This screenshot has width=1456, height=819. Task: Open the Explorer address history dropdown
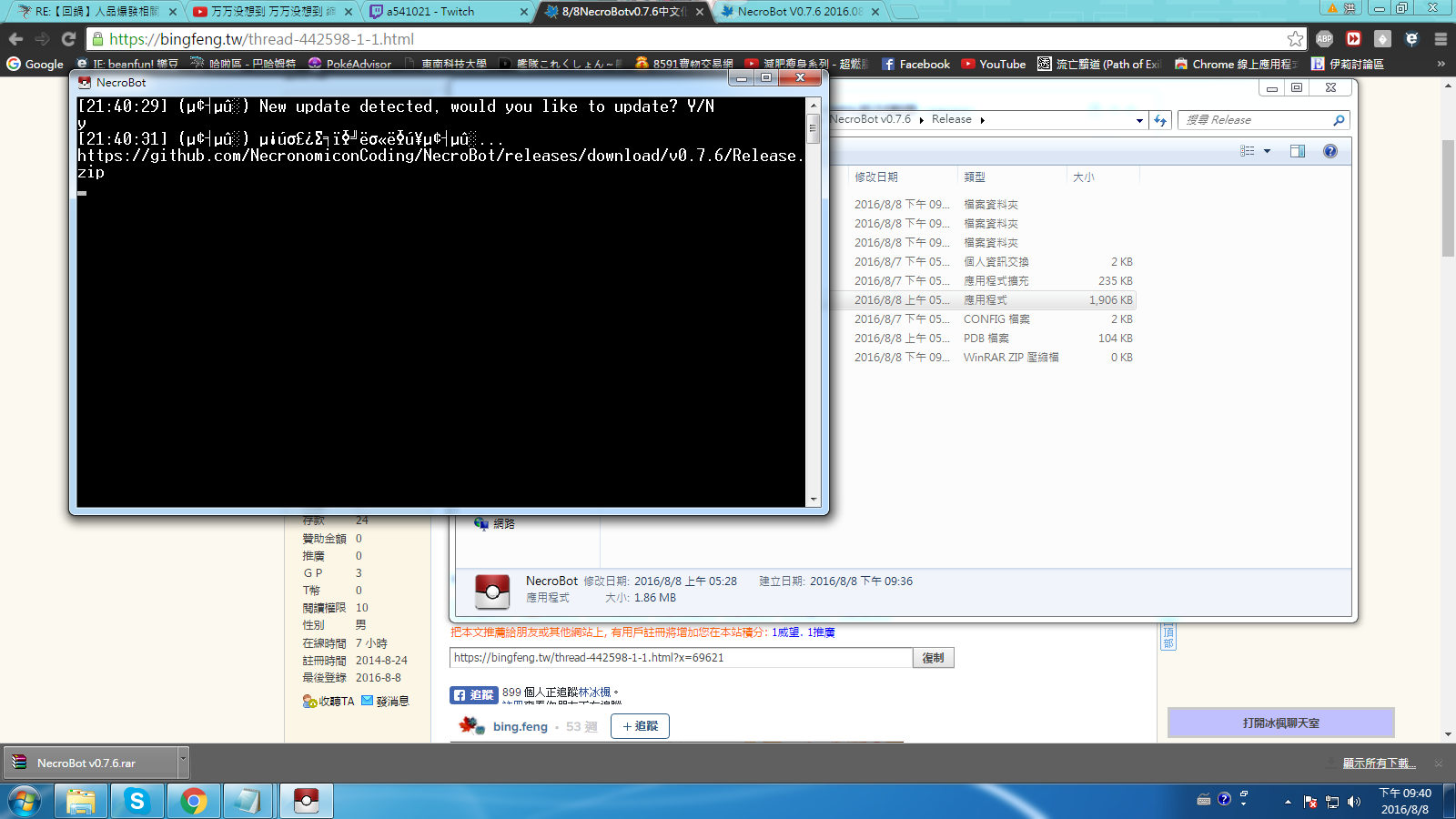(x=1139, y=120)
